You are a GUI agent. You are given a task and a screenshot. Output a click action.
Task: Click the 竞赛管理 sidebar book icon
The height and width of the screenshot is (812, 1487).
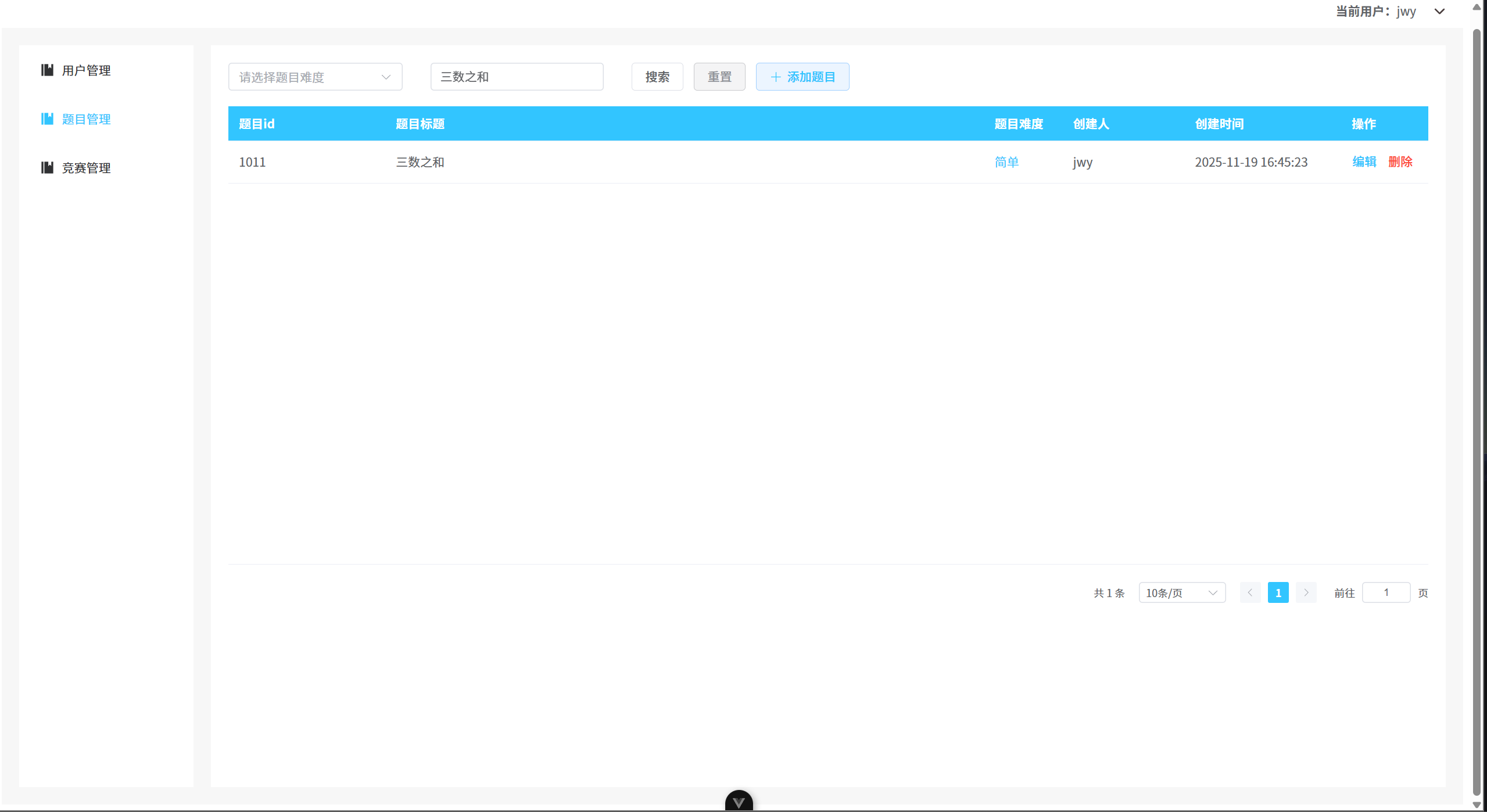pos(47,168)
